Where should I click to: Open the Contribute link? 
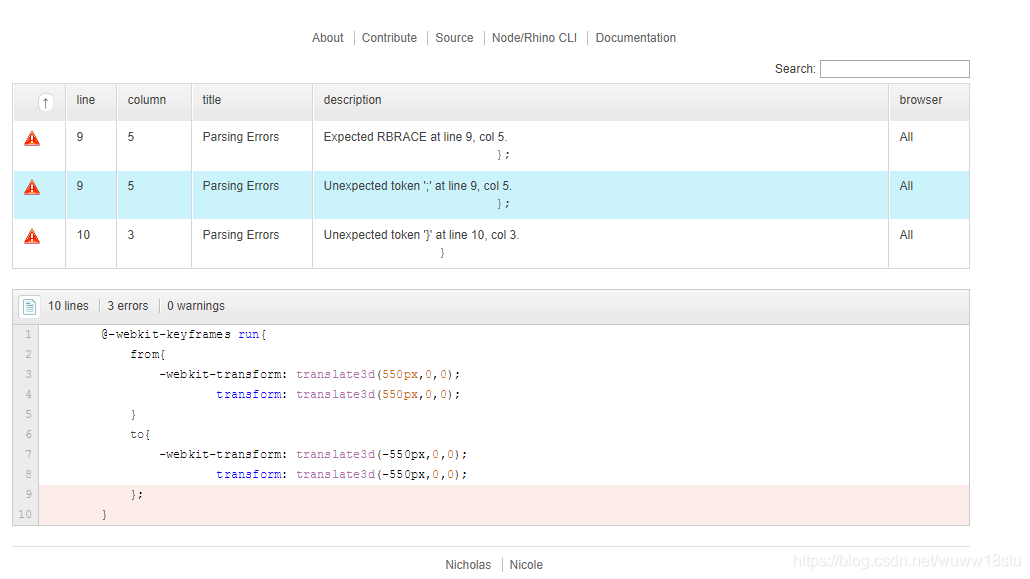pyautogui.click(x=389, y=38)
